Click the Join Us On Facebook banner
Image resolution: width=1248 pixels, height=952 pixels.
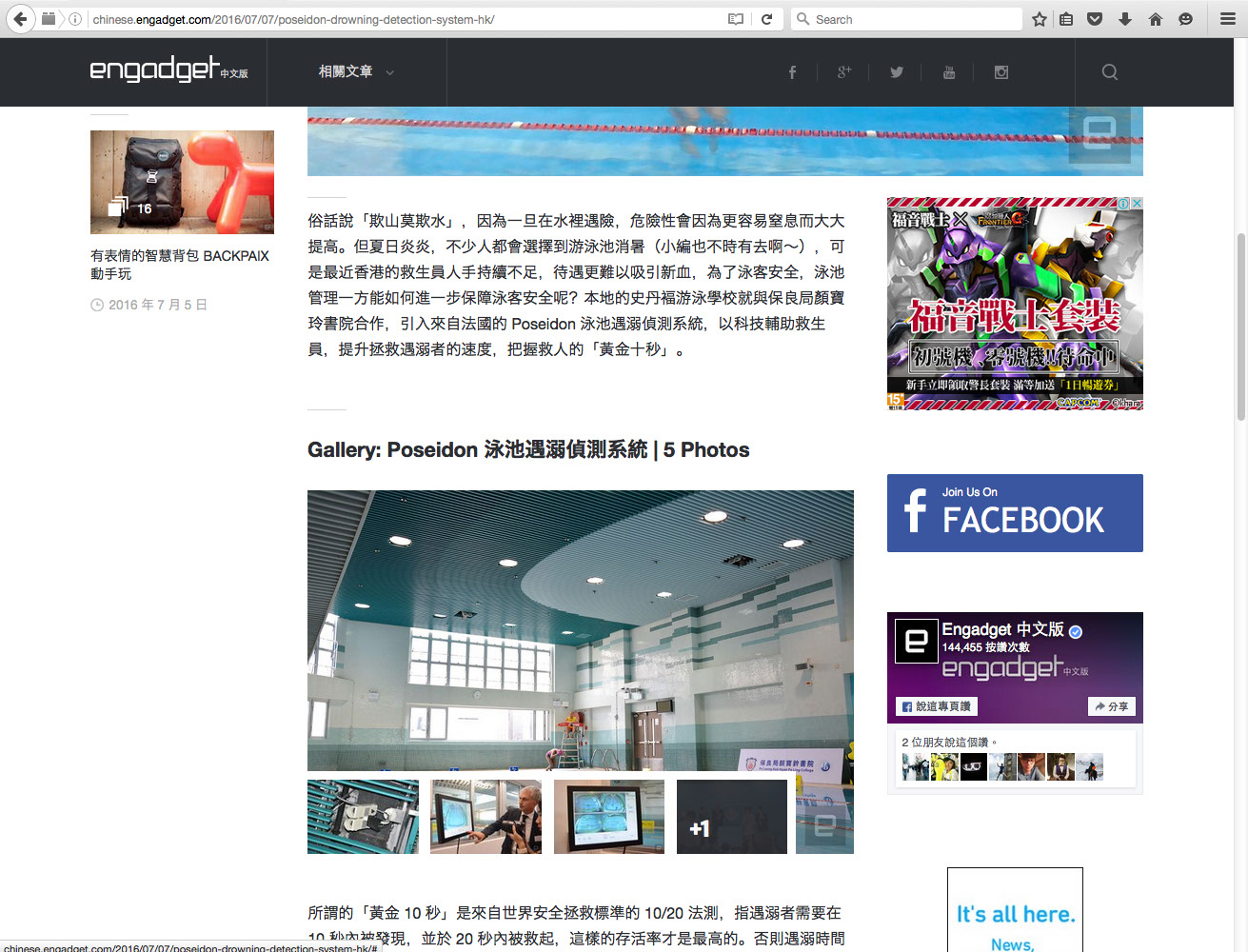coord(1015,513)
